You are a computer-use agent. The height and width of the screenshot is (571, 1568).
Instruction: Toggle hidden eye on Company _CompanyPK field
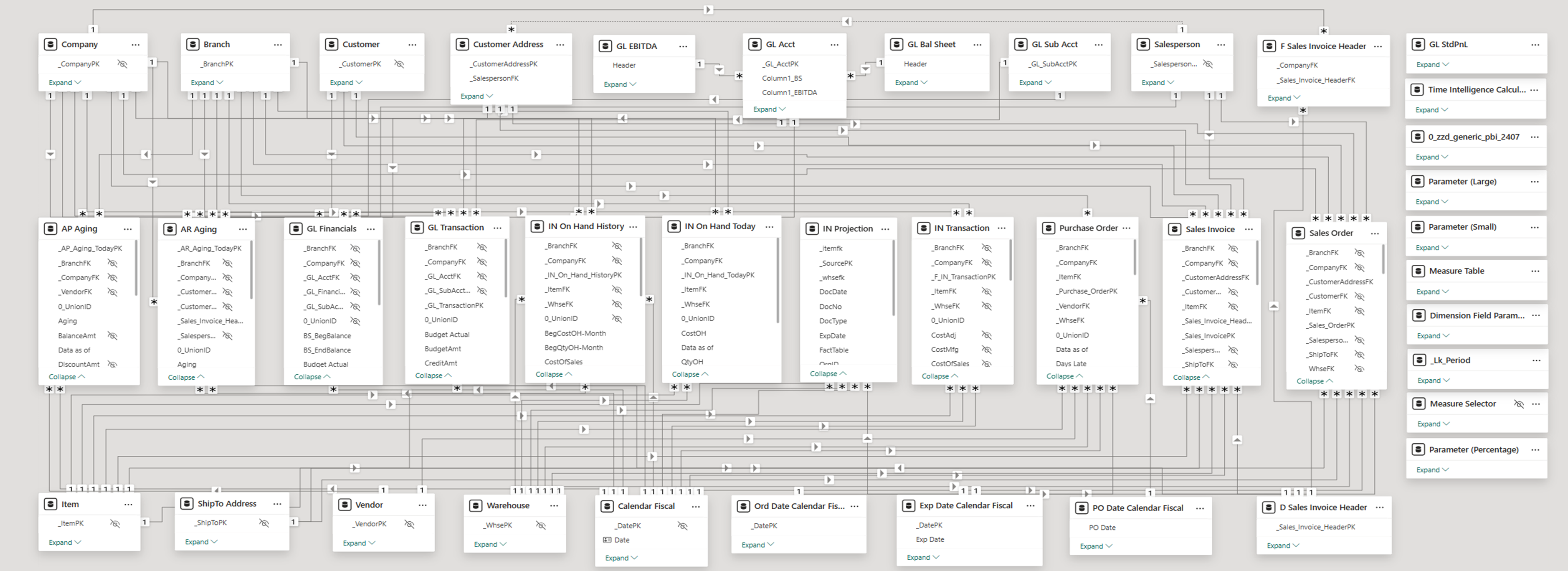pyautogui.click(x=122, y=64)
